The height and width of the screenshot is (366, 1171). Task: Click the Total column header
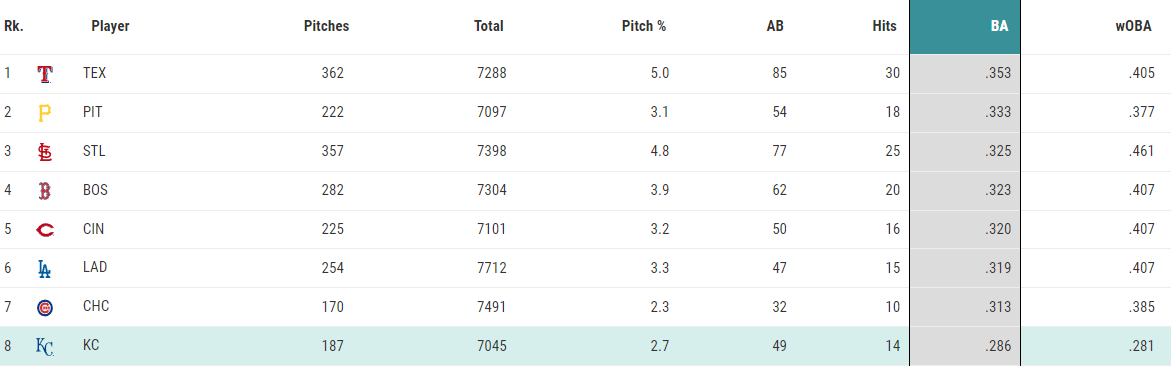pos(488,26)
